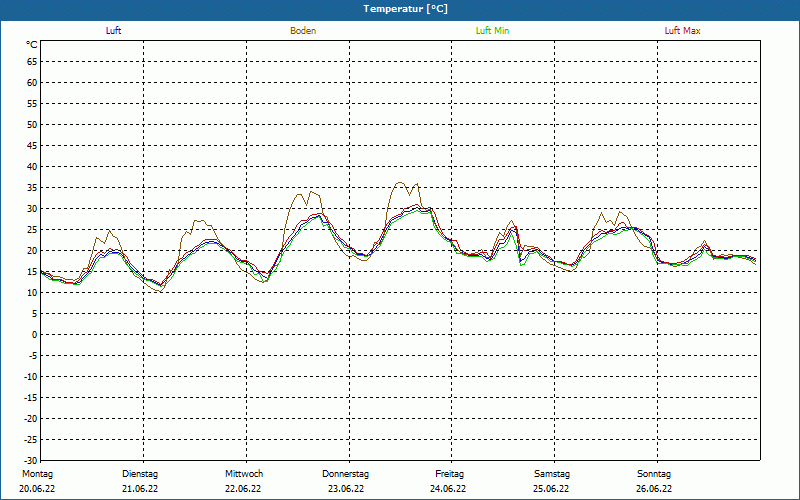This screenshot has width=800, height=500.
Task: Click the date 26.06.22
Action: click(654, 489)
